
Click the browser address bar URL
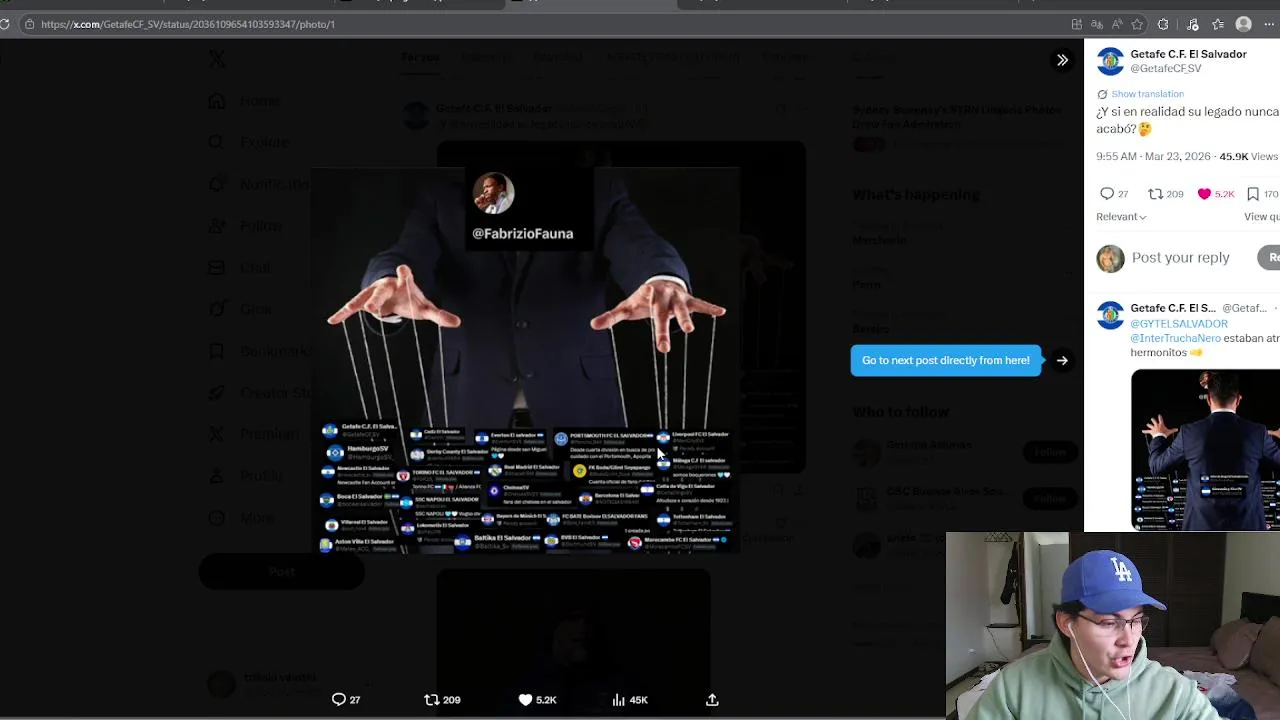point(188,24)
